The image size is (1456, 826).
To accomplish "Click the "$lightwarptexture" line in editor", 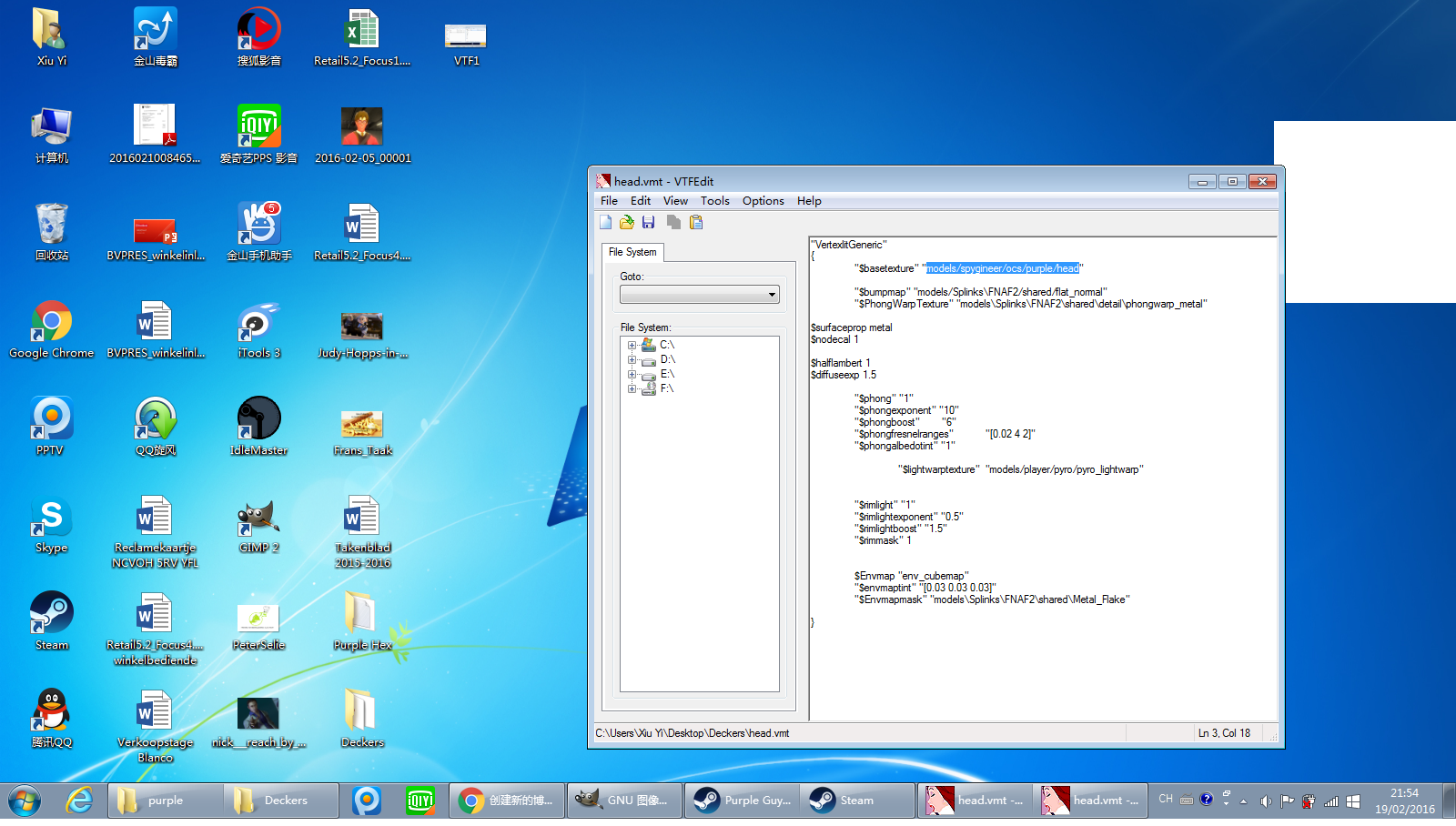I will coord(1021,469).
